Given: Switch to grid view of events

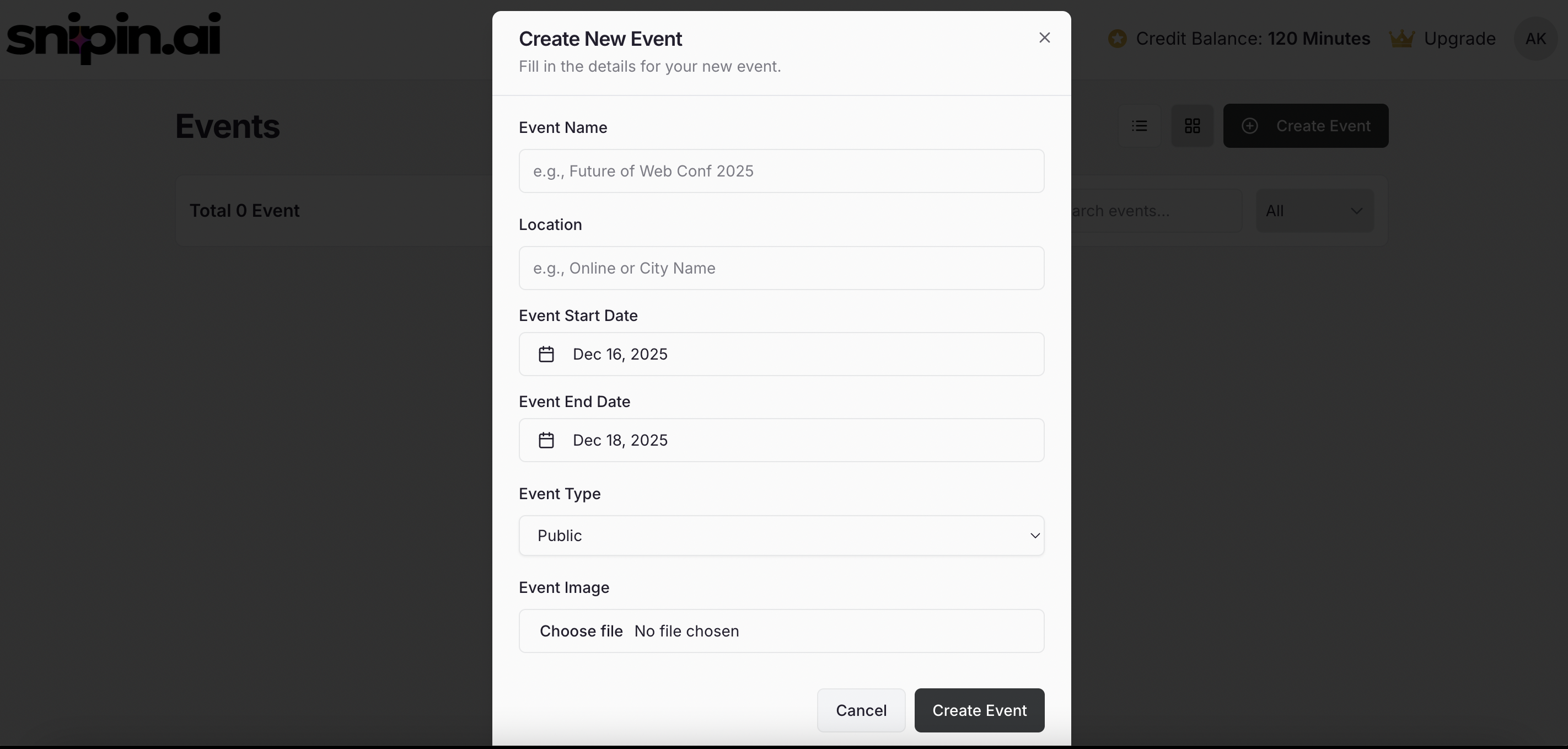Looking at the screenshot, I should point(1192,125).
